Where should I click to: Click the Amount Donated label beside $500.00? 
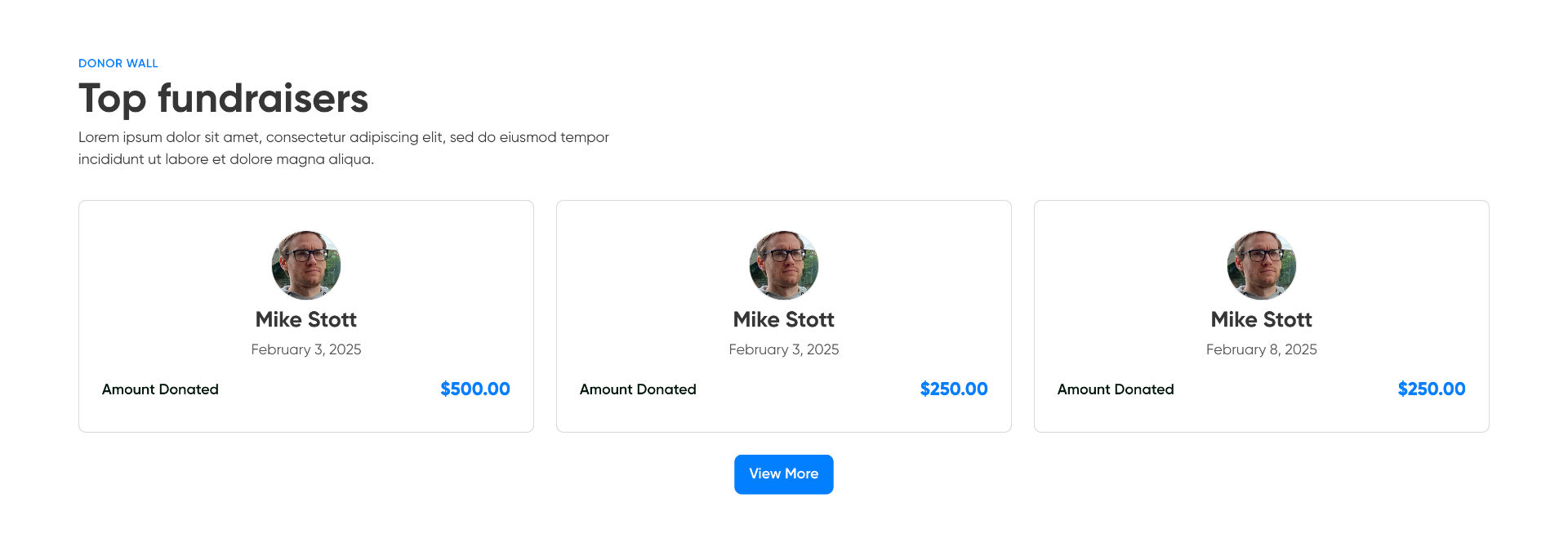(x=160, y=389)
